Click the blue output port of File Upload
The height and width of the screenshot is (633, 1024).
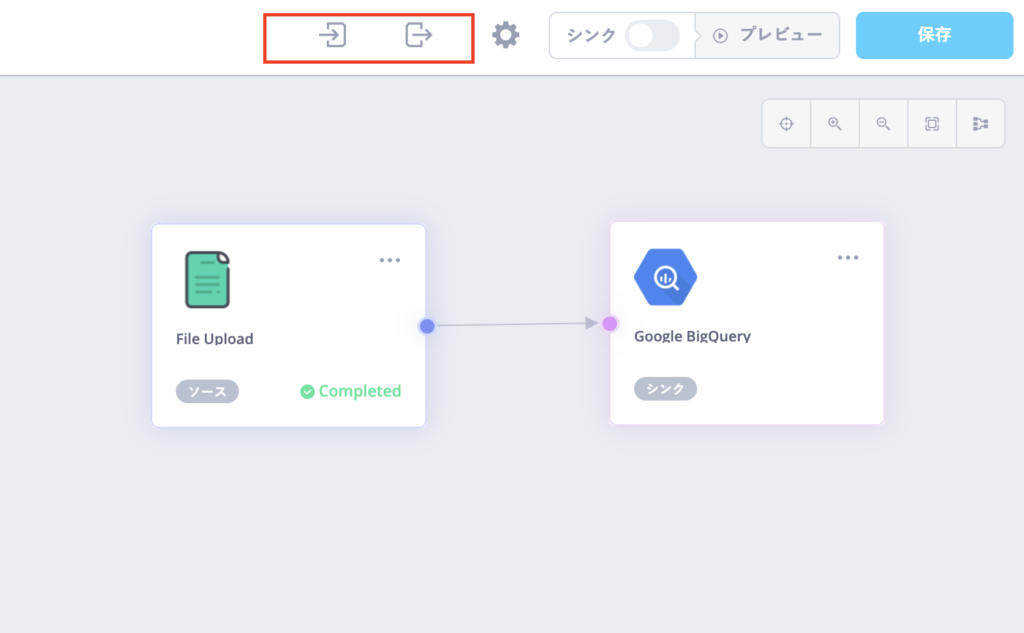(427, 326)
